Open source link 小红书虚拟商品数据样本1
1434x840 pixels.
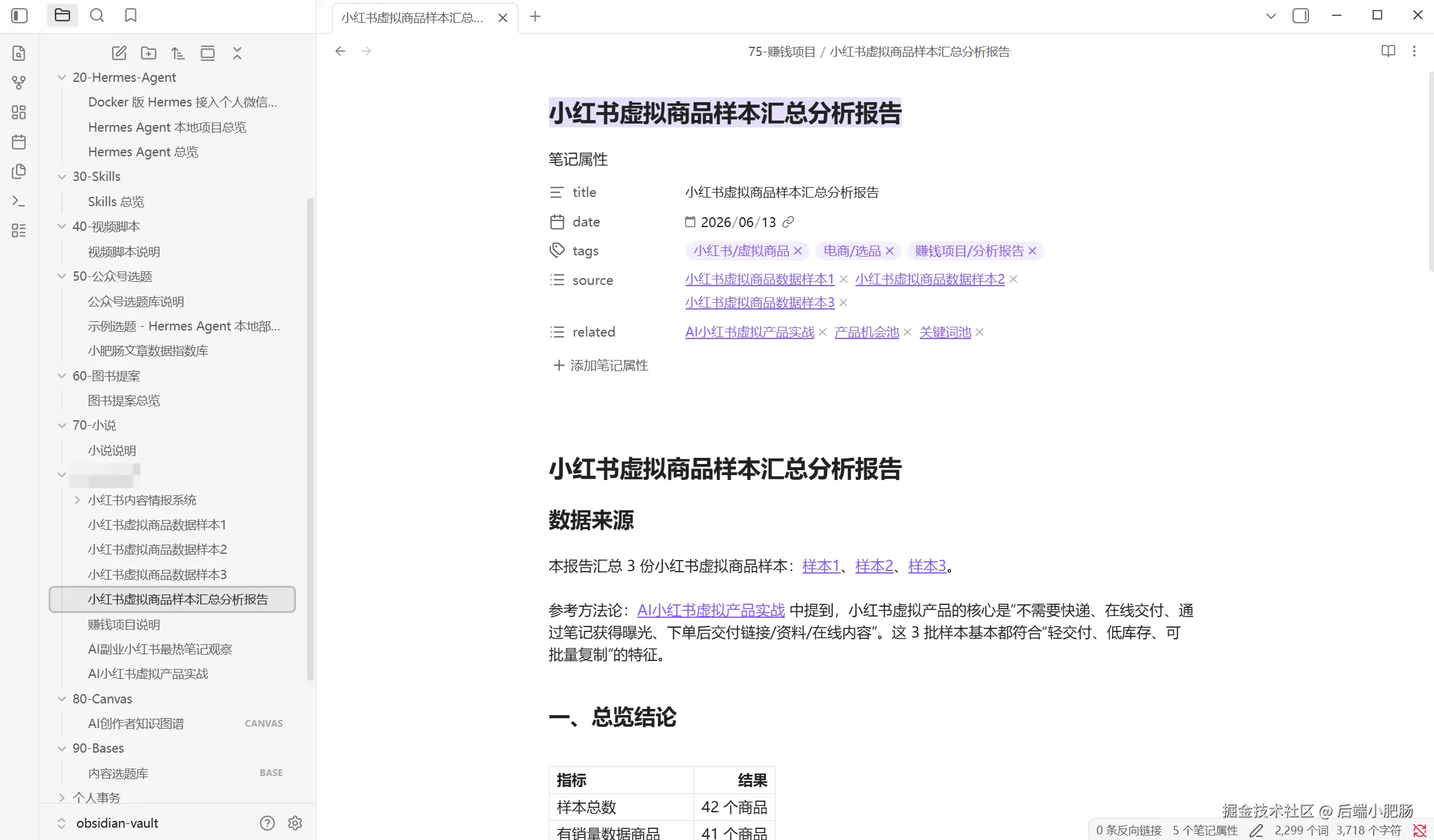pyautogui.click(x=759, y=279)
